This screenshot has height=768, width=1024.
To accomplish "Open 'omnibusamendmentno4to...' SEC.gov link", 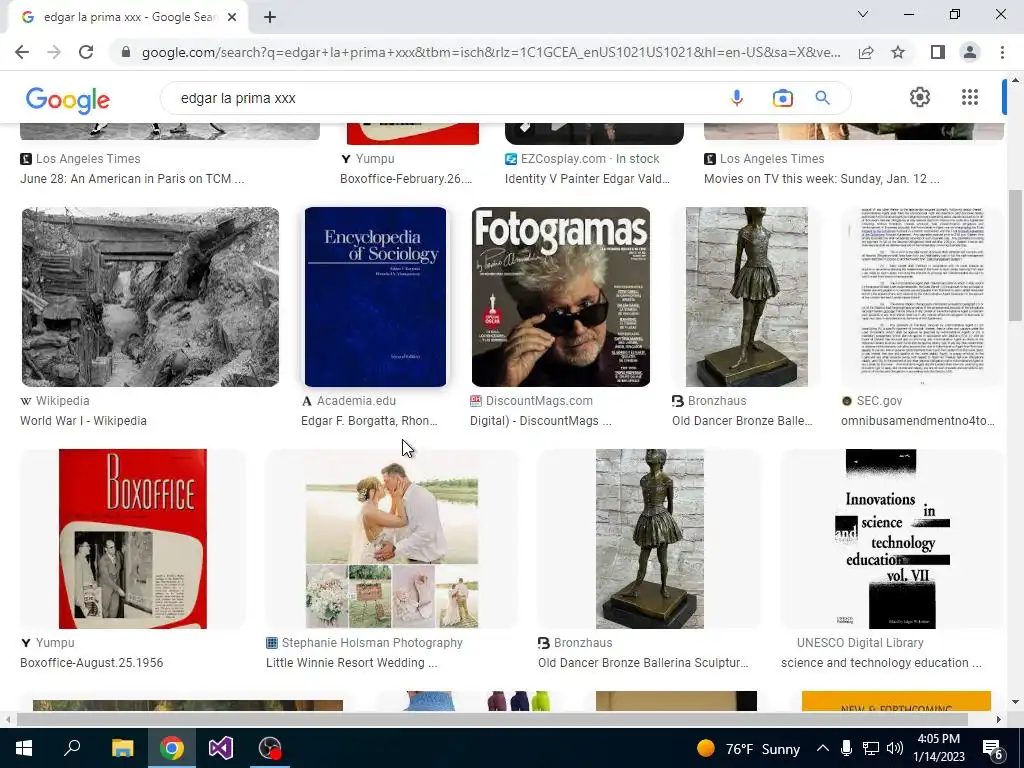I will [x=918, y=421].
